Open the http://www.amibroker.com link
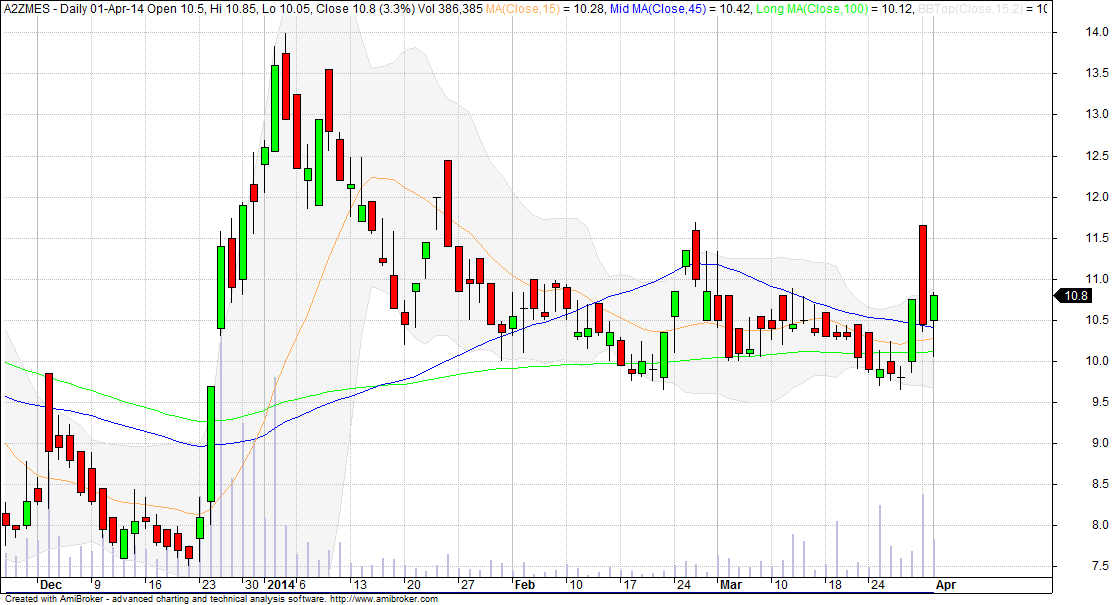Image resolution: width=1113 pixels, height=605 pixels. coord(383,599)
